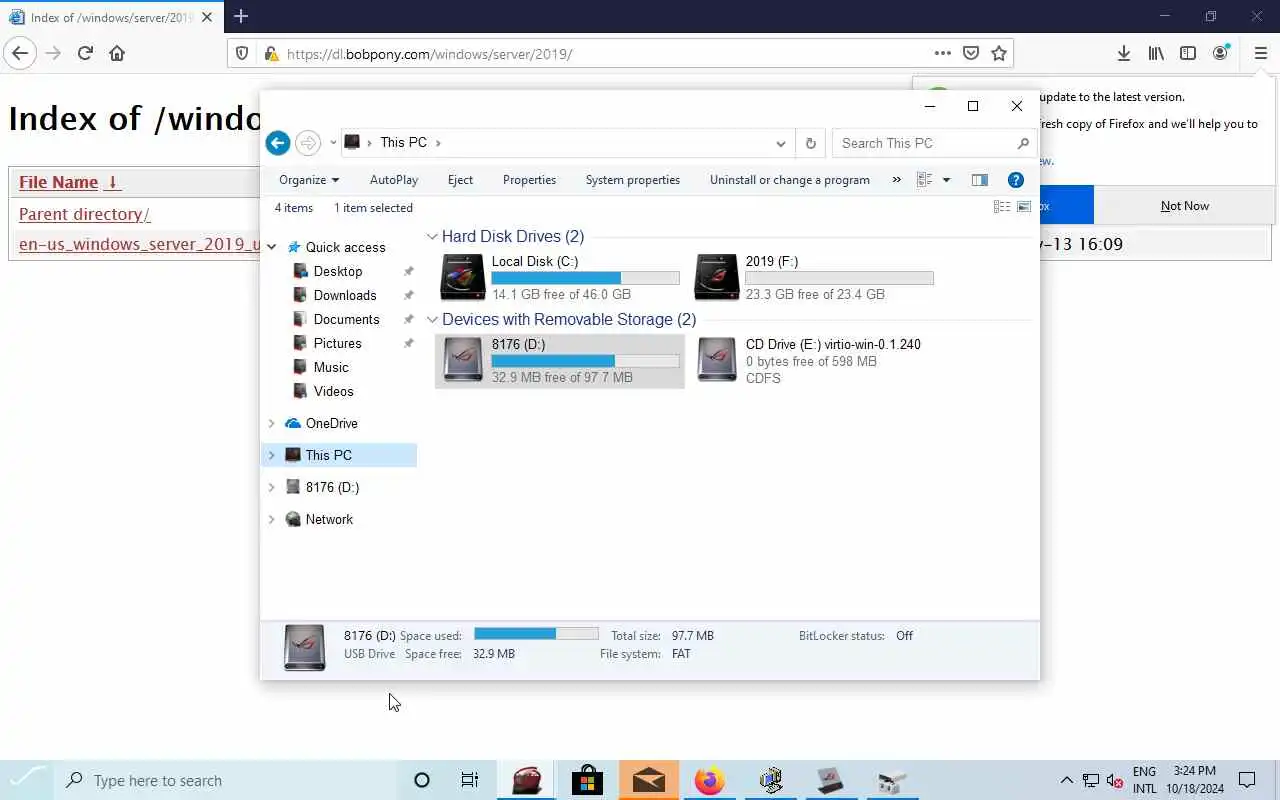Expand the 8176 (D:) tree node

click(x=271, y=487)
